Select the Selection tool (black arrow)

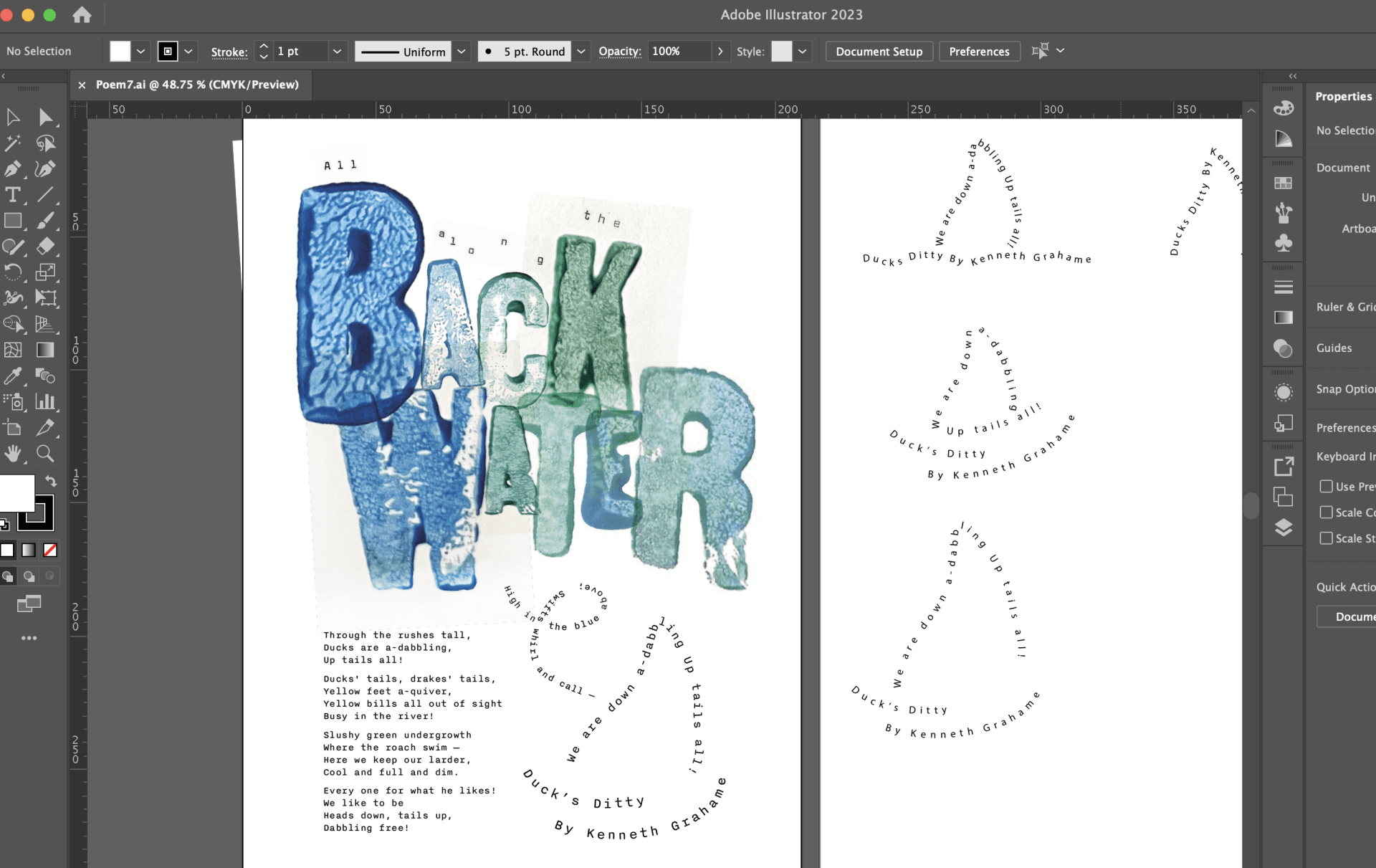[13, 117]
